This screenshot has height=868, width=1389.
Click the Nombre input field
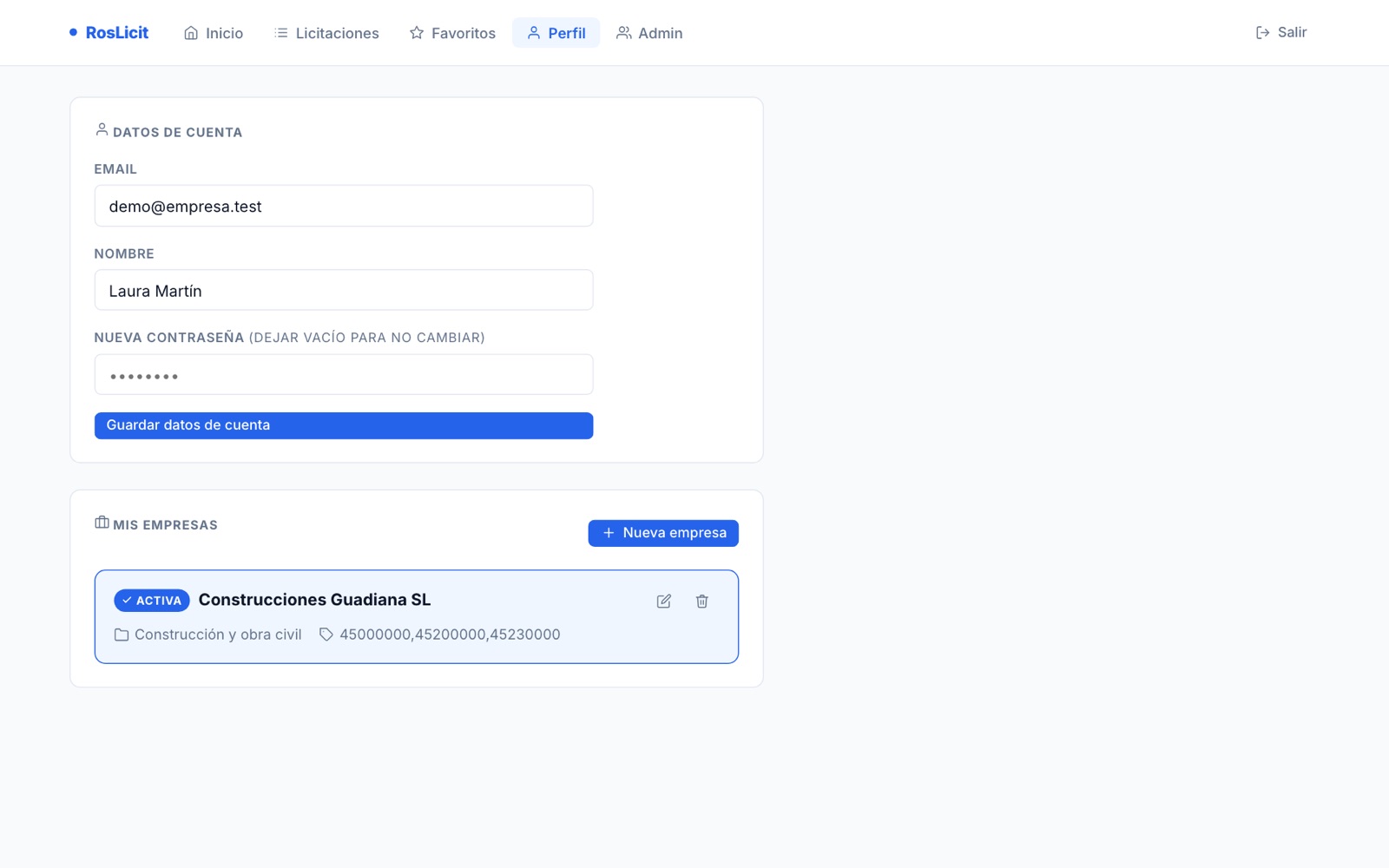(344, 290)
